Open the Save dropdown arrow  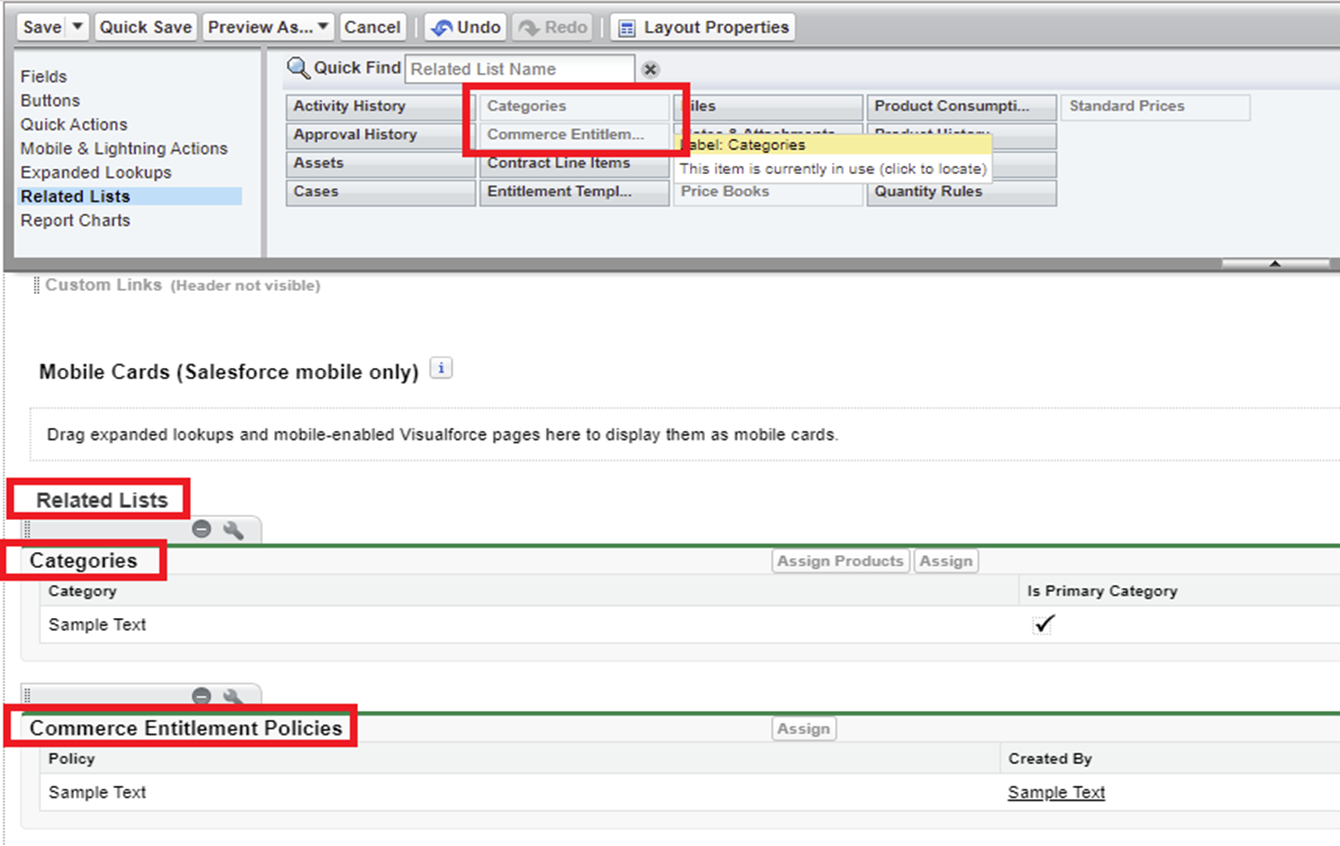(x=78, y=27)
